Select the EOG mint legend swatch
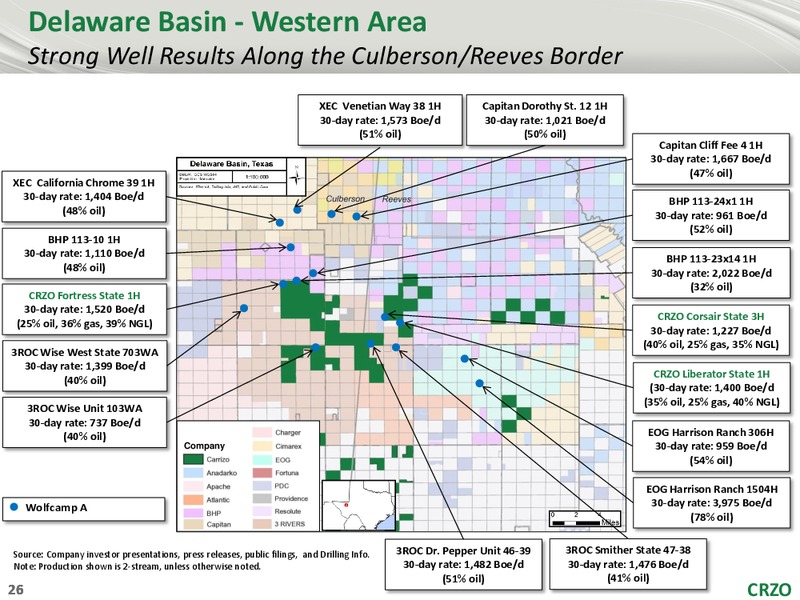The height and width of the screenshot is (600, 800). pyautogui.click(x=262, y=459)
